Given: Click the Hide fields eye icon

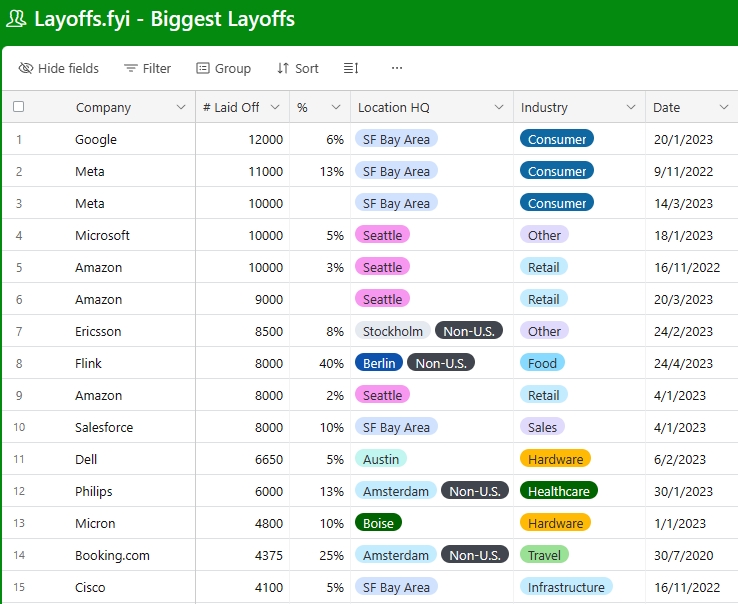Looking at the screenshot, I should (25, 68).
